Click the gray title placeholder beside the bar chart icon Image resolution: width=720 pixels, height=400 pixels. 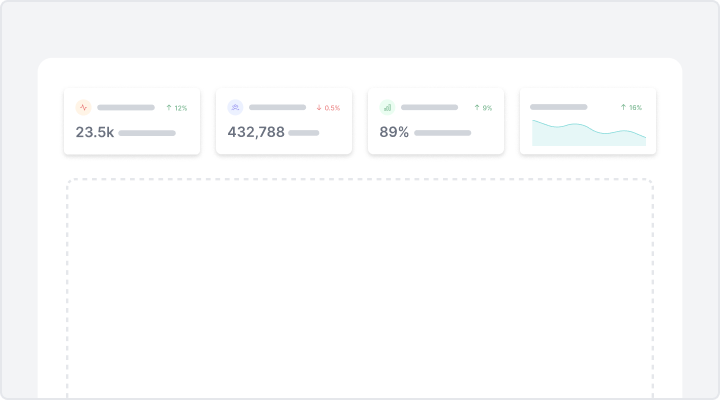click(429, 107)
